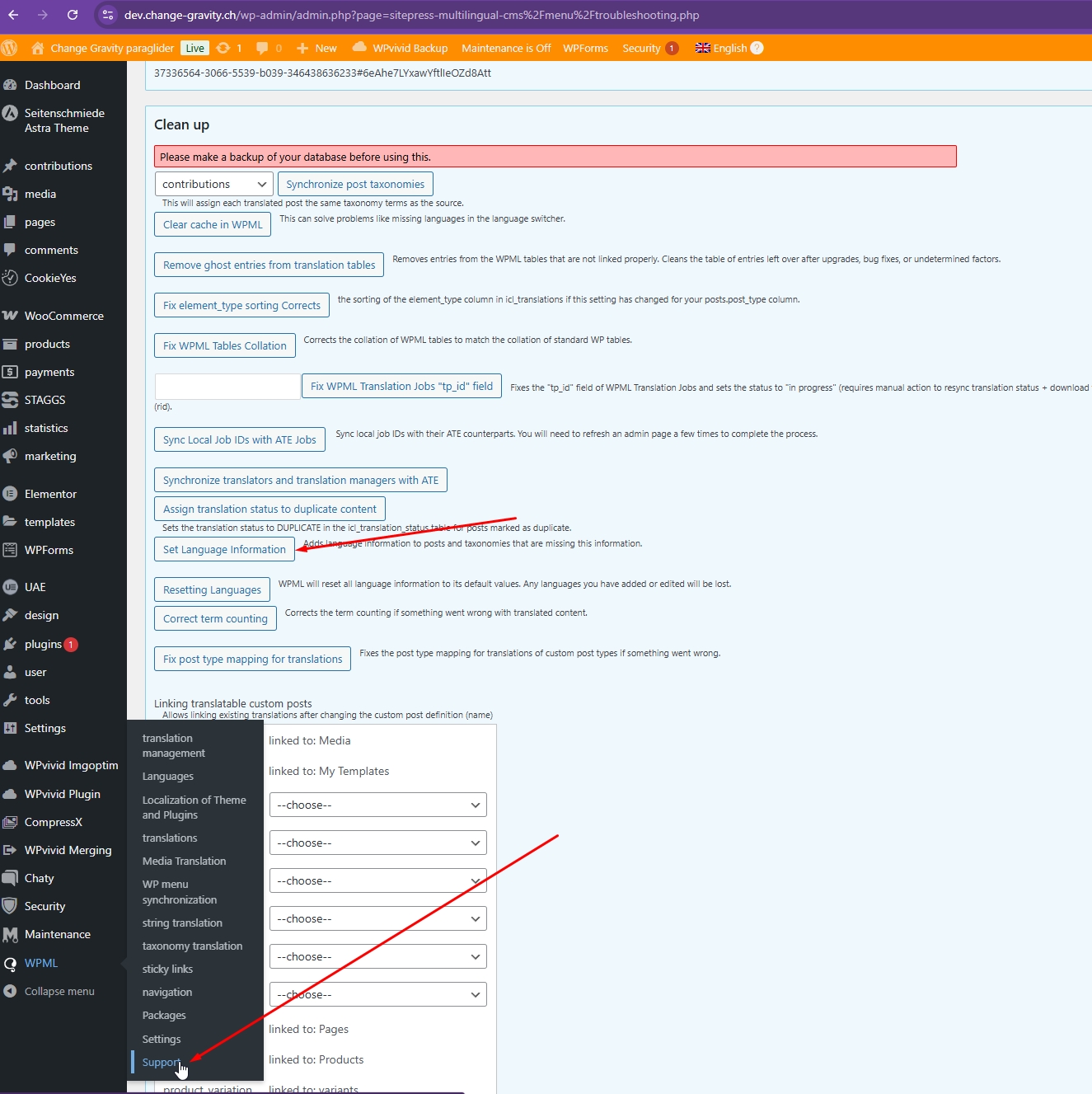Click the WordPress logo in admin bar
The width and height of the screenshot is (1092, 1094).
[x=10, y=48]
